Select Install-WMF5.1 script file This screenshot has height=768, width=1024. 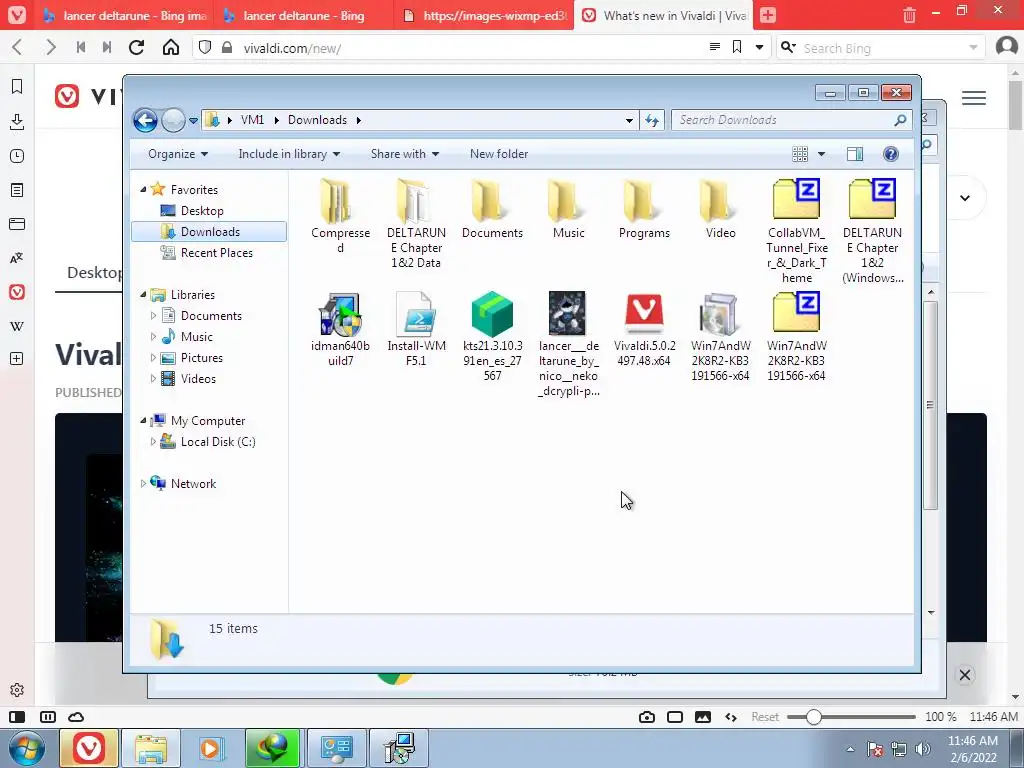coord(416,329)
